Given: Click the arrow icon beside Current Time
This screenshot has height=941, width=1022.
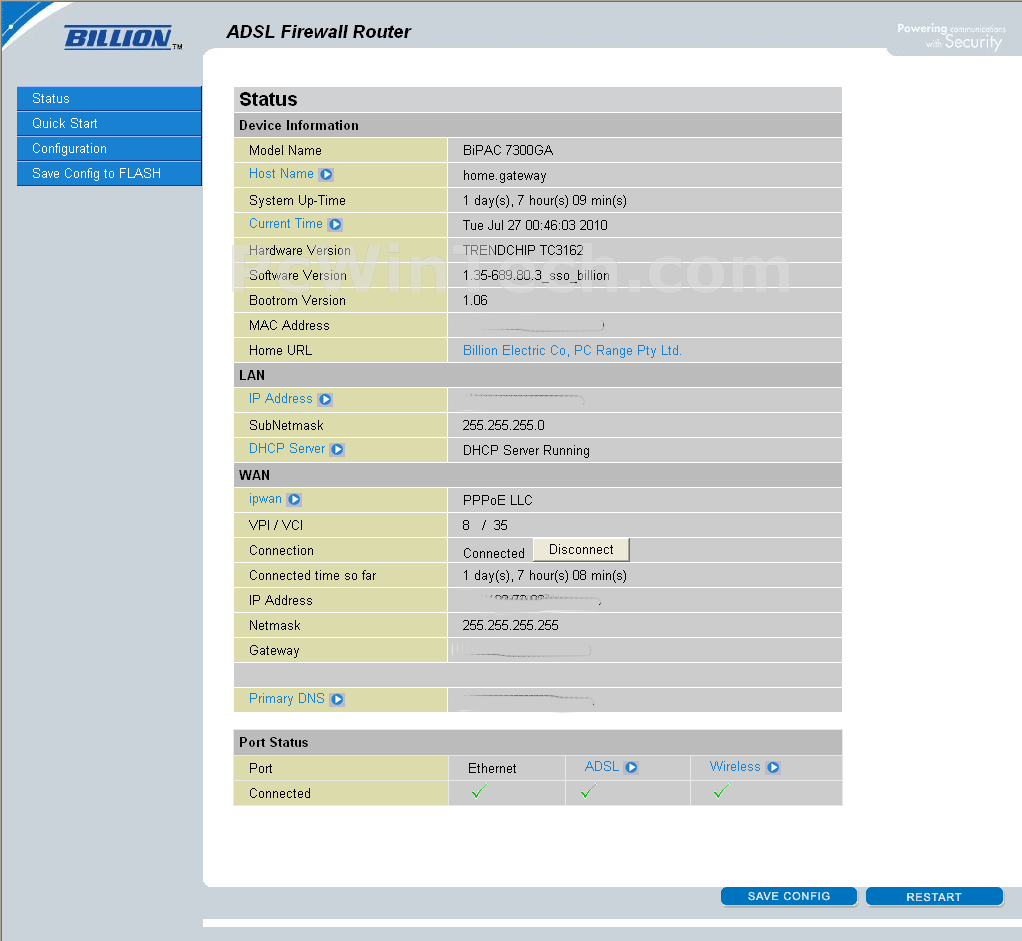Looking at the screenshot, I should coord(335,224).
